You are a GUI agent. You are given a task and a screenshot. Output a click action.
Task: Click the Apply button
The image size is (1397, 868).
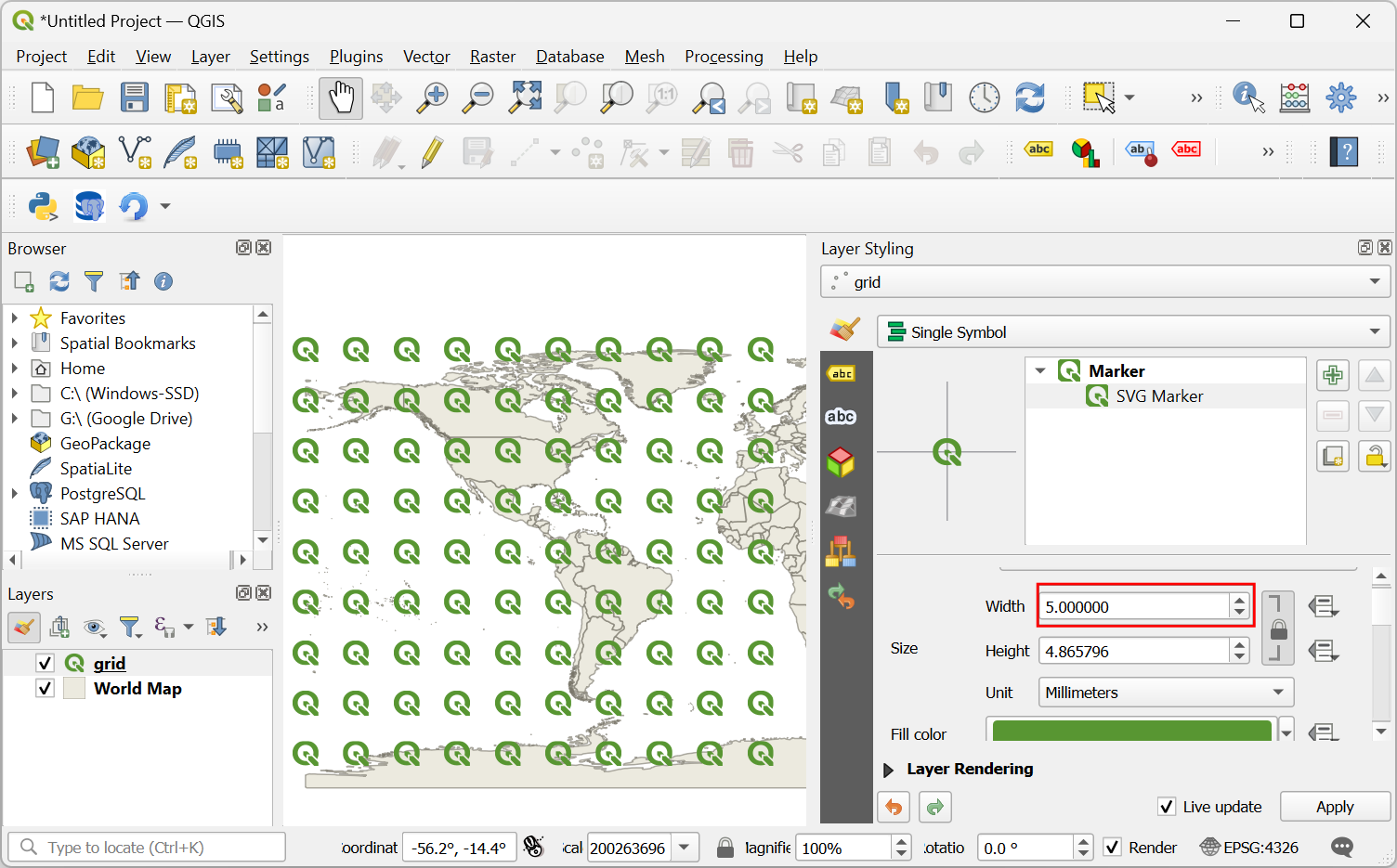coord(1334,807)
